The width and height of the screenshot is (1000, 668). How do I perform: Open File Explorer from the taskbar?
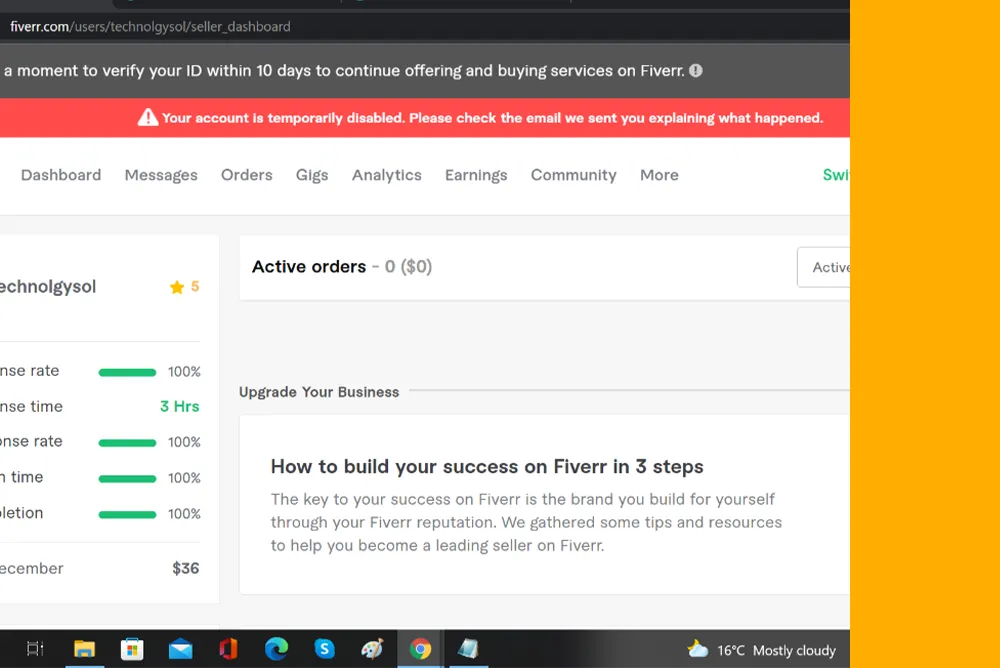(x=84, y=649)
